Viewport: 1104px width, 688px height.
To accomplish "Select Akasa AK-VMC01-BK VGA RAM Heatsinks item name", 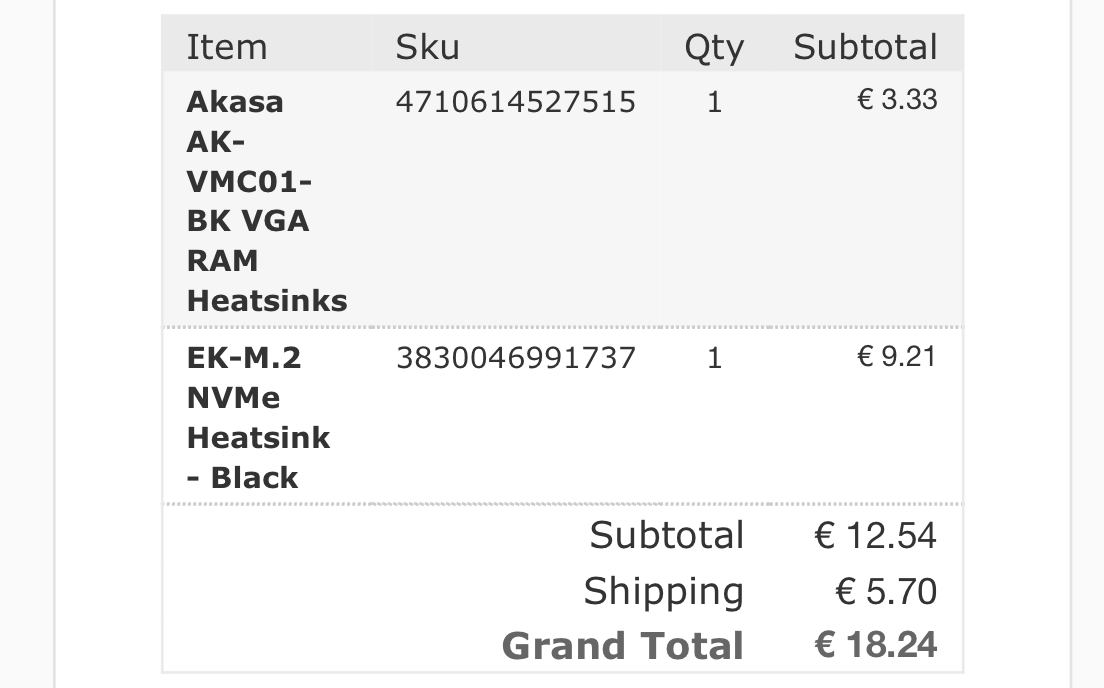I will tap(267, 201).
